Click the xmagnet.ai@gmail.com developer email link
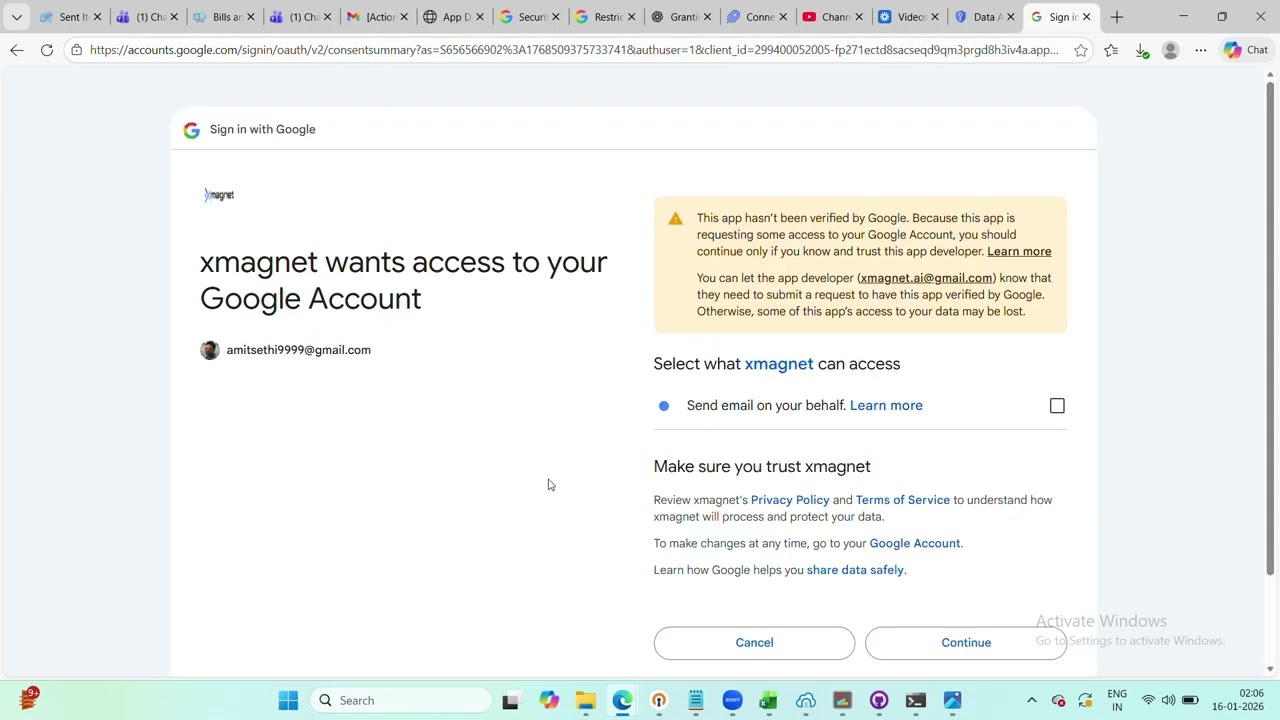The image size is (1280, 720). coord(926,278)
